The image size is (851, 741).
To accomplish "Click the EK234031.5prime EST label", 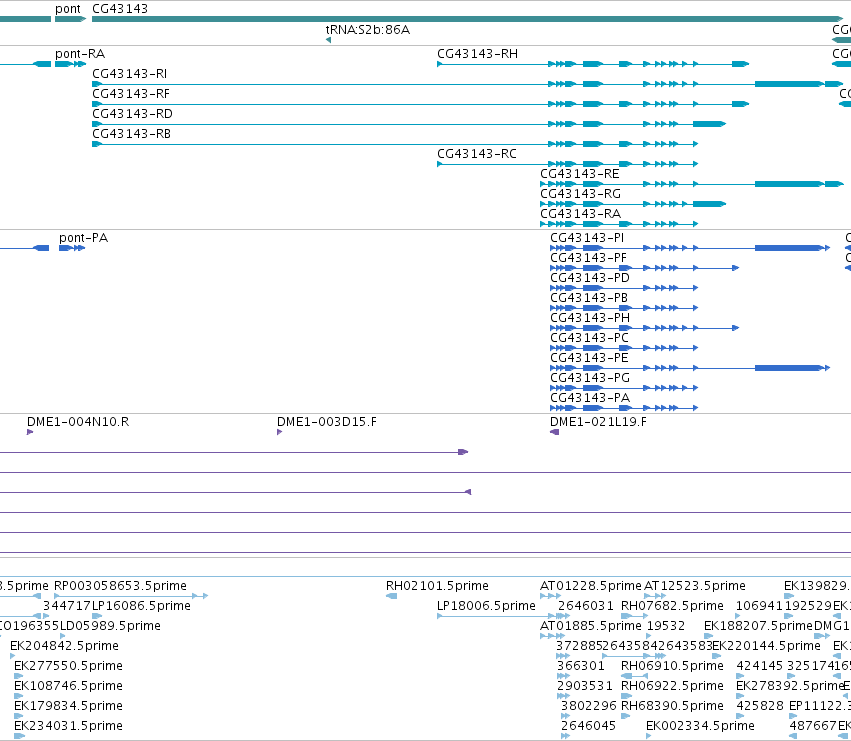I will coord(68,726).
